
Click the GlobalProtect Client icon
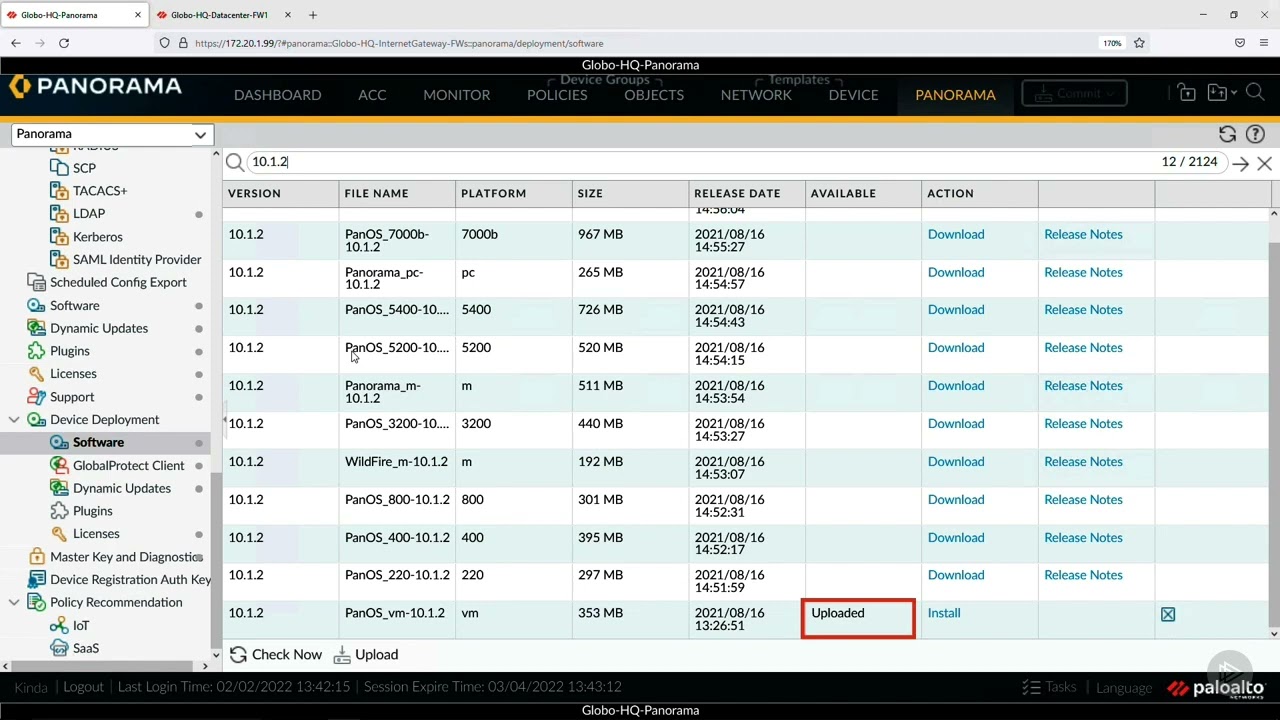tap(59, 465)
